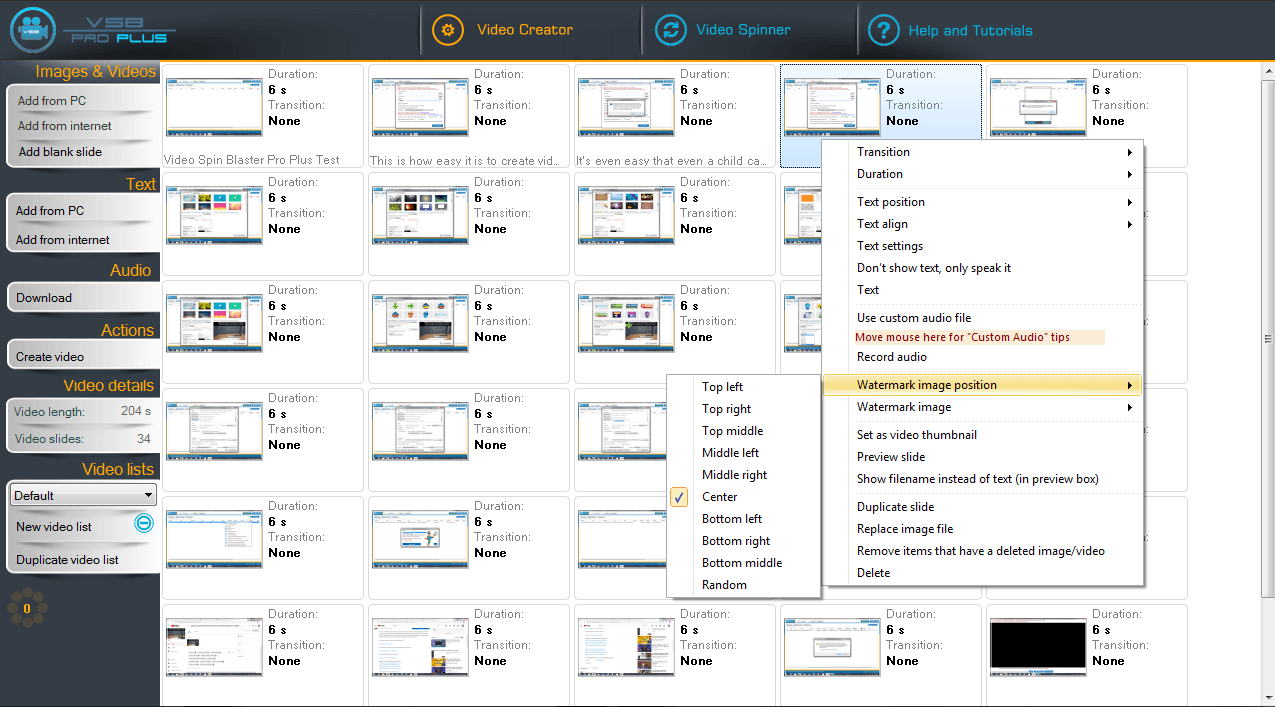Select the black thumbnail slide in the last row
Screen dimensions: 1275x707
click(1087, 655)
